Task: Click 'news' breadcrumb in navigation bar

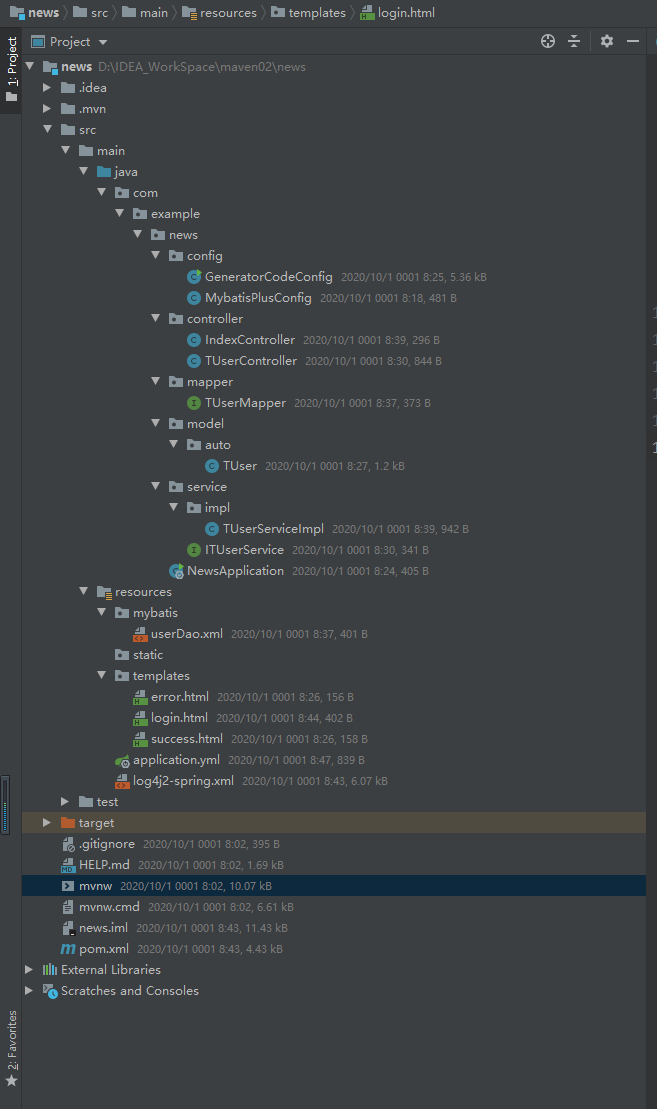Action: (35, 13)
